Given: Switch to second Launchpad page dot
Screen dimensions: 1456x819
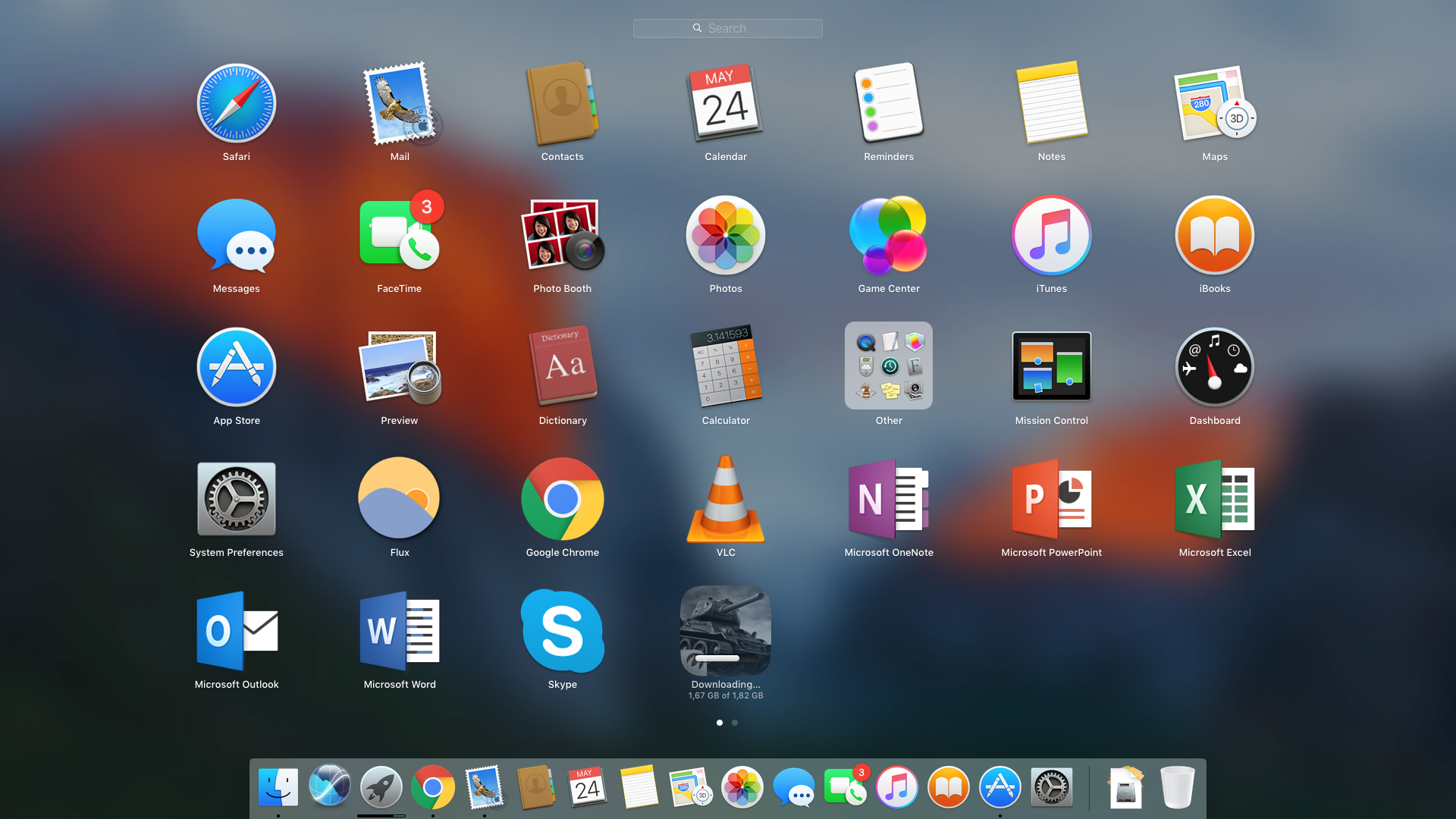Looking at the screenshot, I should click(735, 723).
